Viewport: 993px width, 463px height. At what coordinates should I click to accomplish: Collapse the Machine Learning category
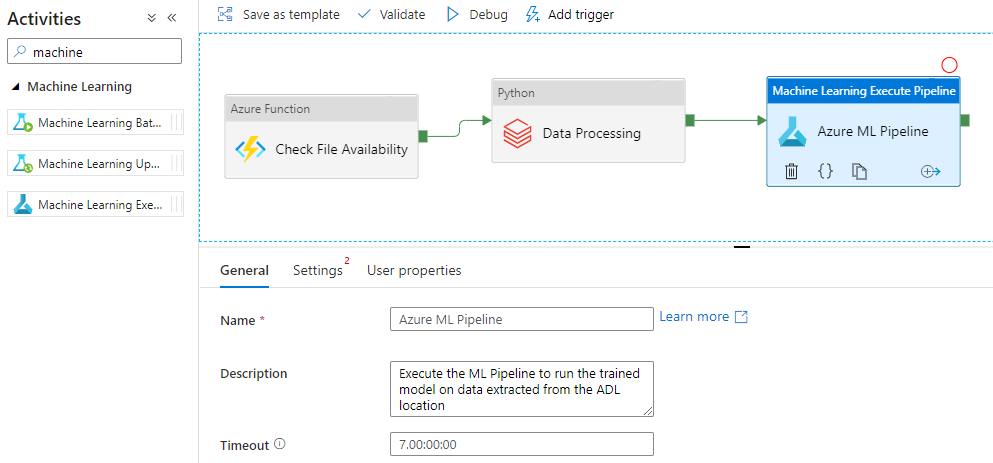(15, 87)
